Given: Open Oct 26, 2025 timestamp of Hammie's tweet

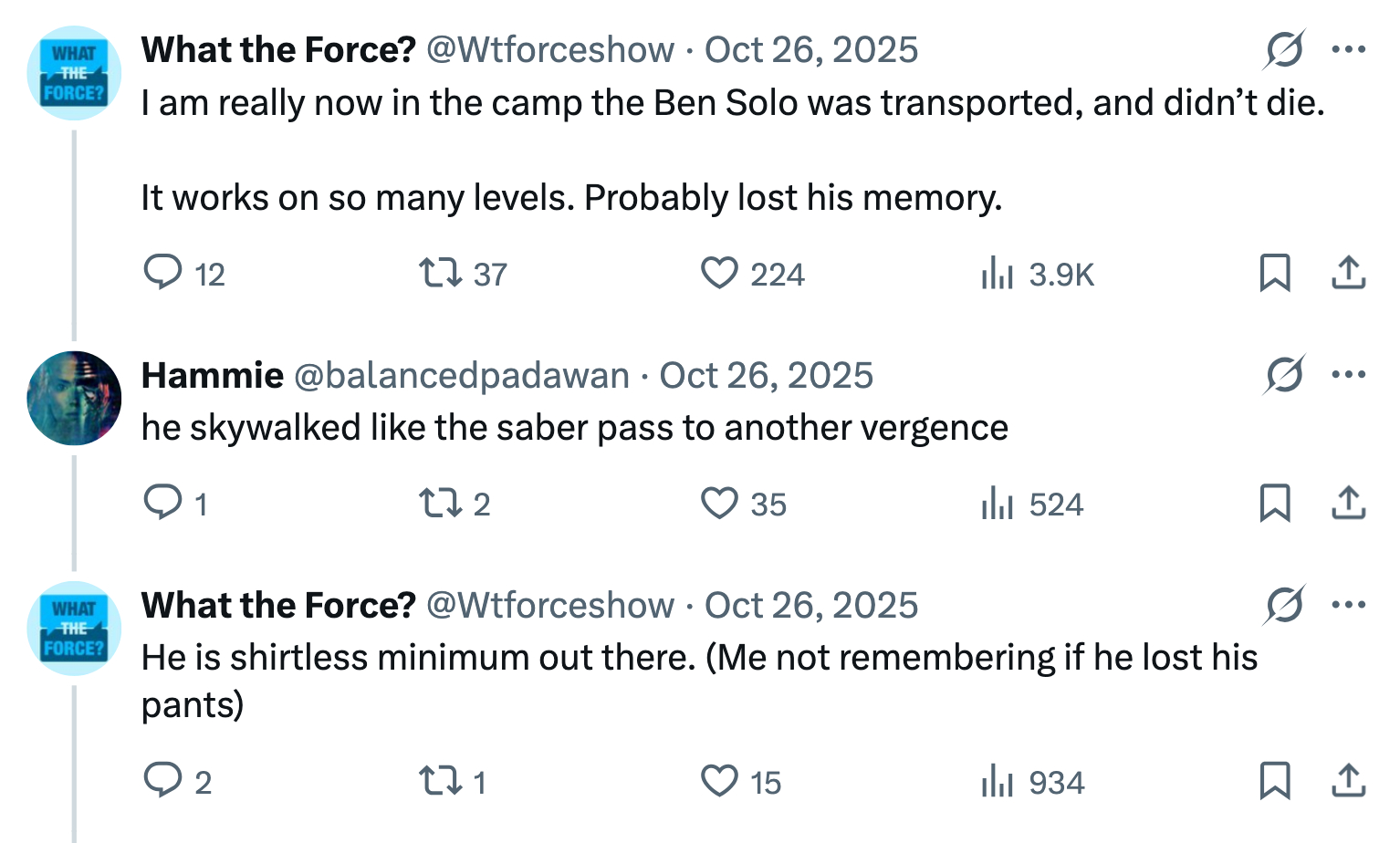Looking at the screenshot, I should [x=767, y=376].
